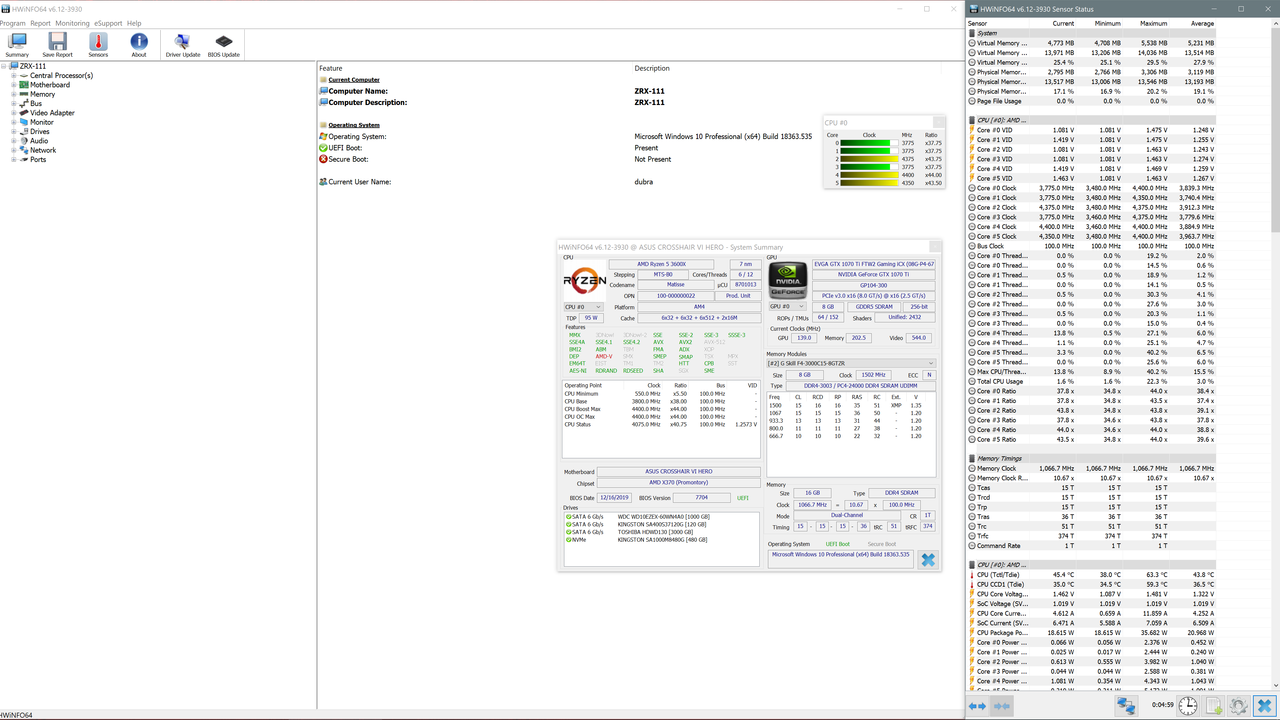Expand the Bus tree node
The width and height of the screenshot is (1280, 720).
pyautogui.click(x=14, y=103)
